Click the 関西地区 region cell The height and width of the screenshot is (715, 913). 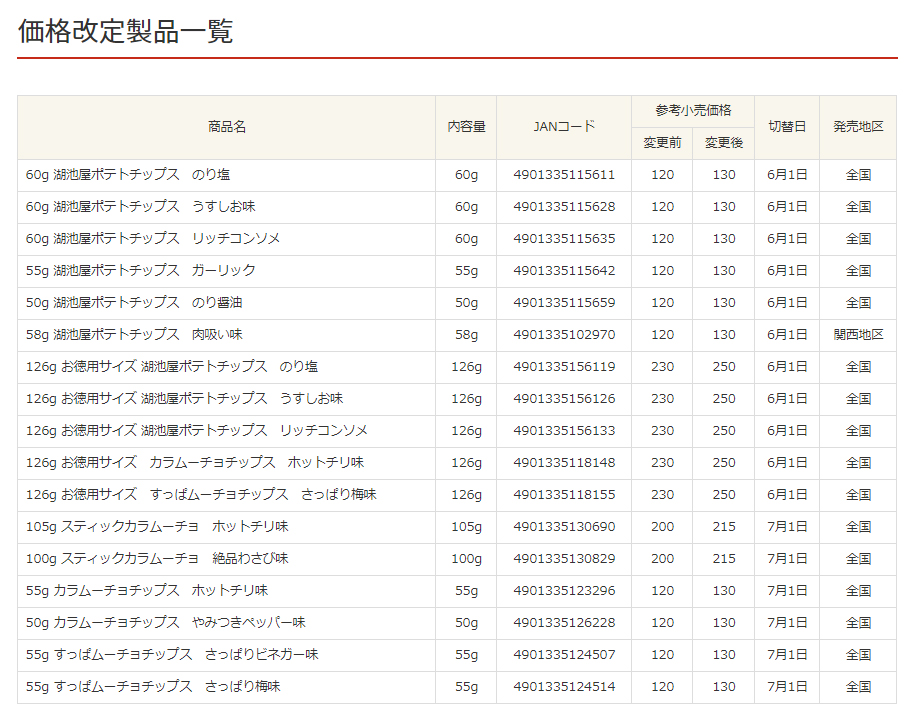(858, 335)
